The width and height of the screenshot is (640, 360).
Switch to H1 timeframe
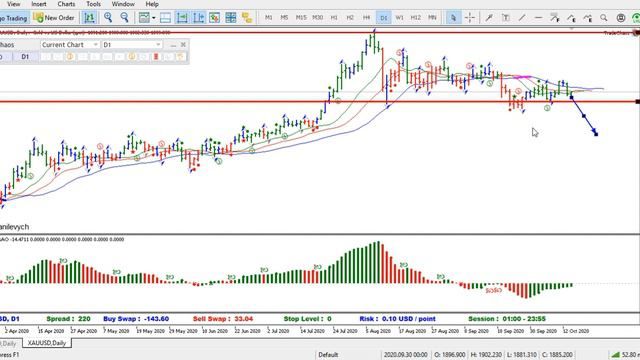click(x=334, y=18)
